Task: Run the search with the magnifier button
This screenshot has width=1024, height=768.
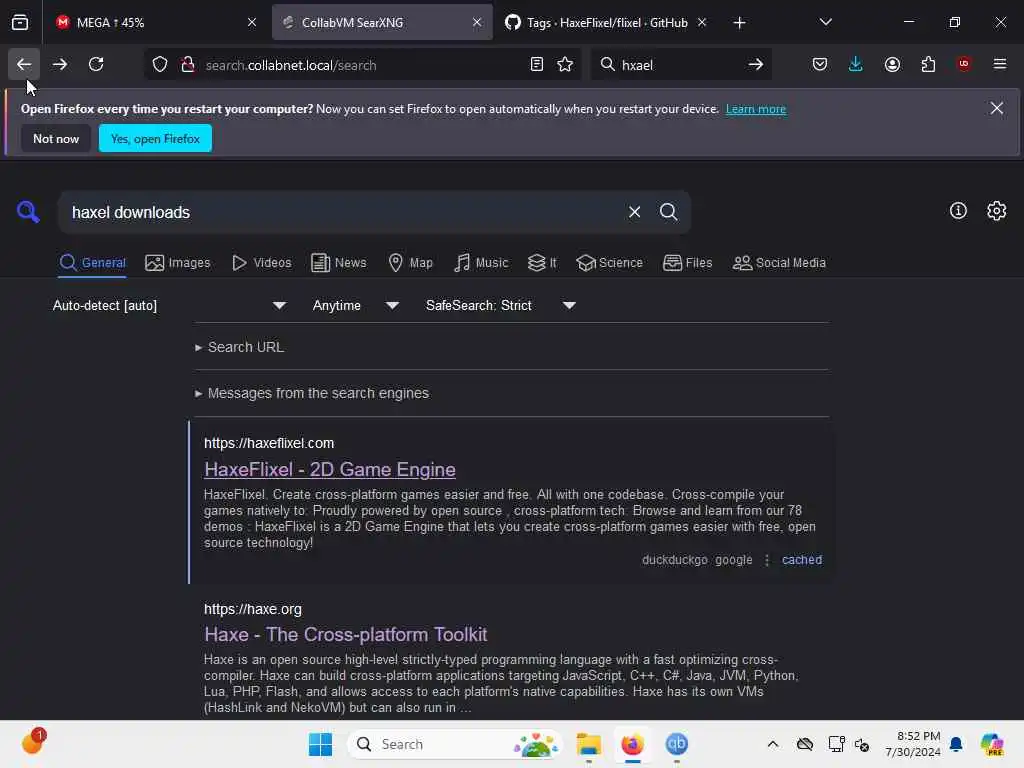Action: pos(668,212)
